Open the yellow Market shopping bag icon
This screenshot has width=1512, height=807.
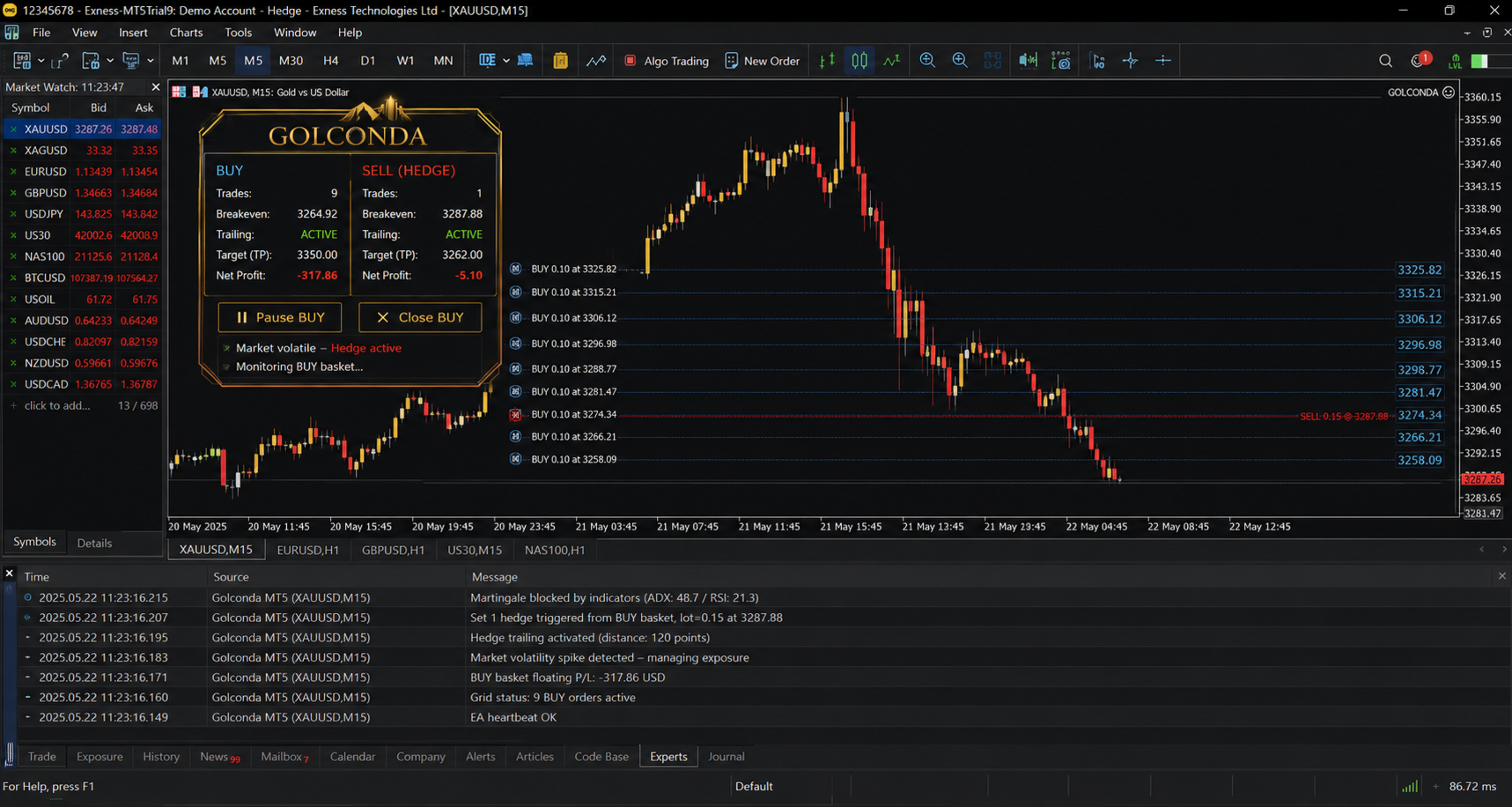[560, 61]
